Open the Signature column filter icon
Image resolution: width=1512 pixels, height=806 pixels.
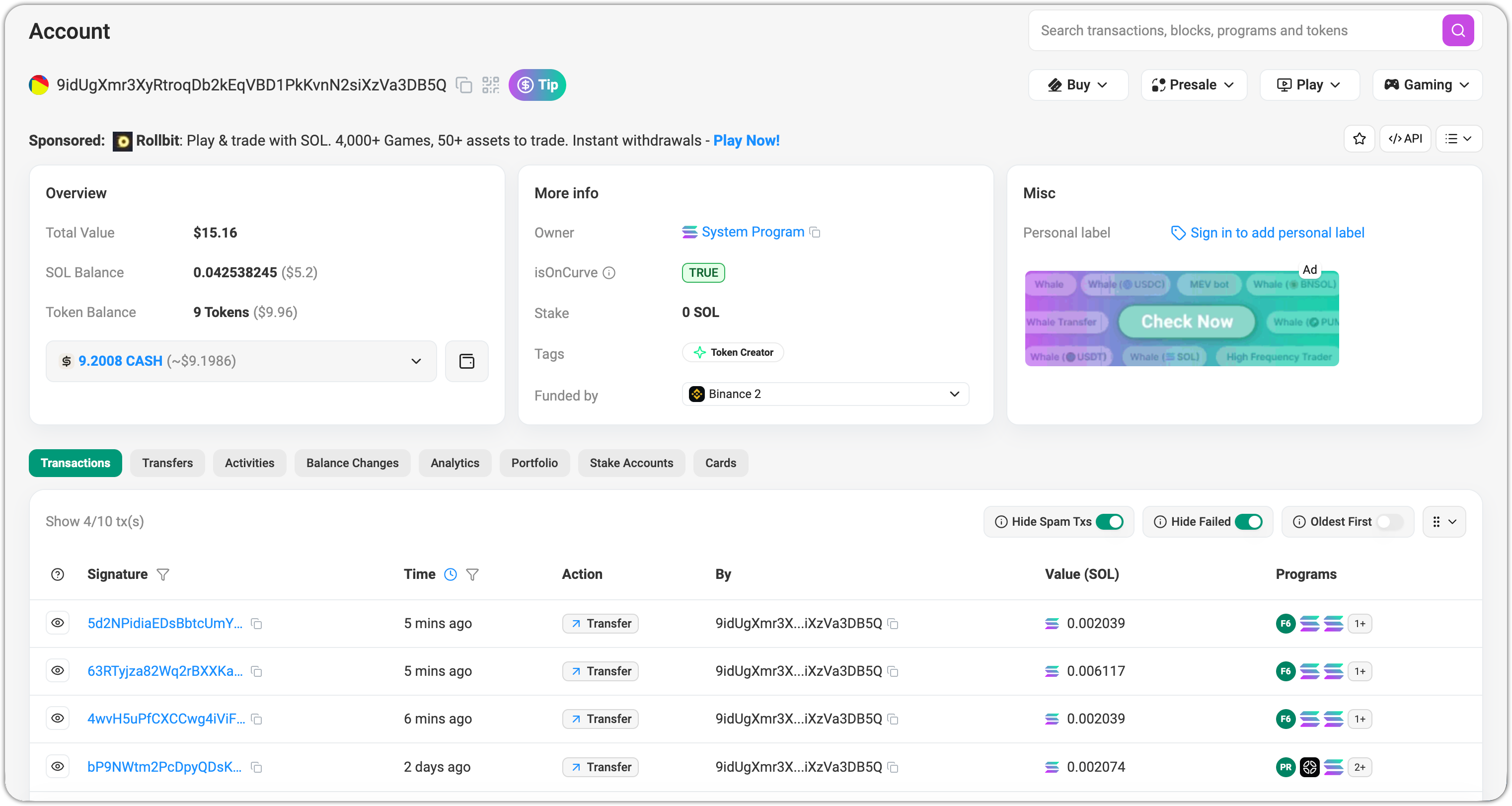click(163, 574)
